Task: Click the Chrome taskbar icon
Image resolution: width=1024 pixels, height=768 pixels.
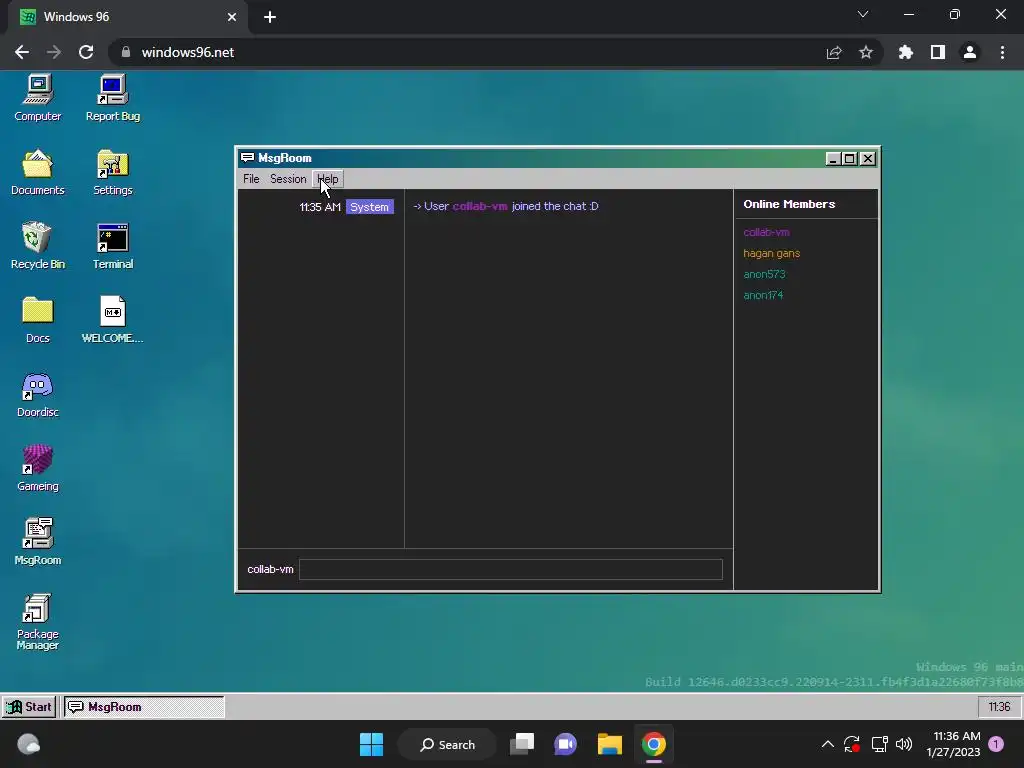Action: 654,744
